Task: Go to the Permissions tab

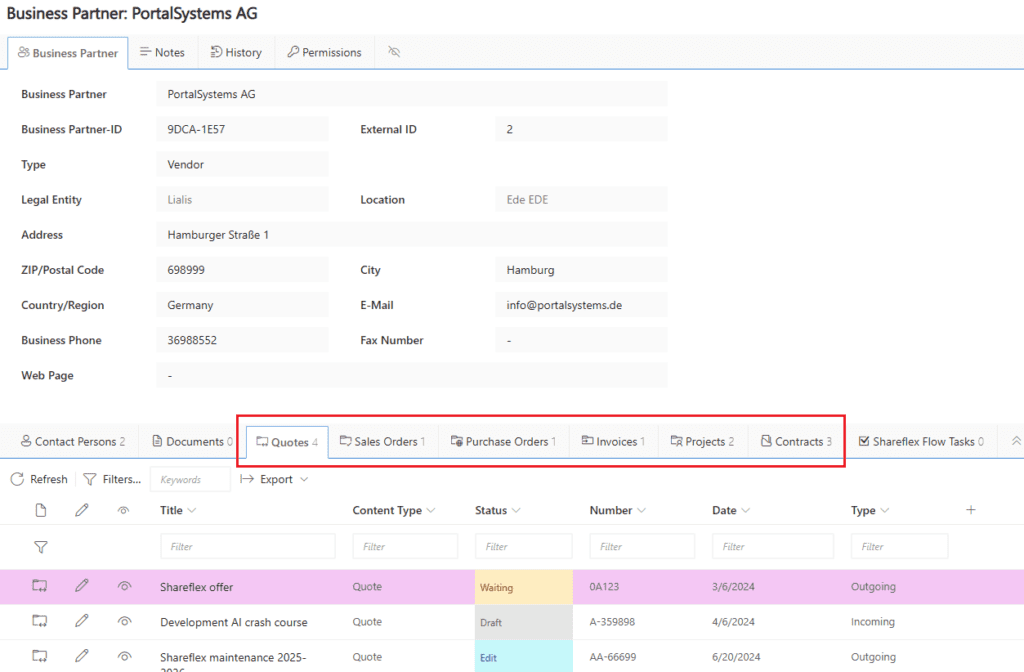Action: pyautogui.click(x=325, y=52)
